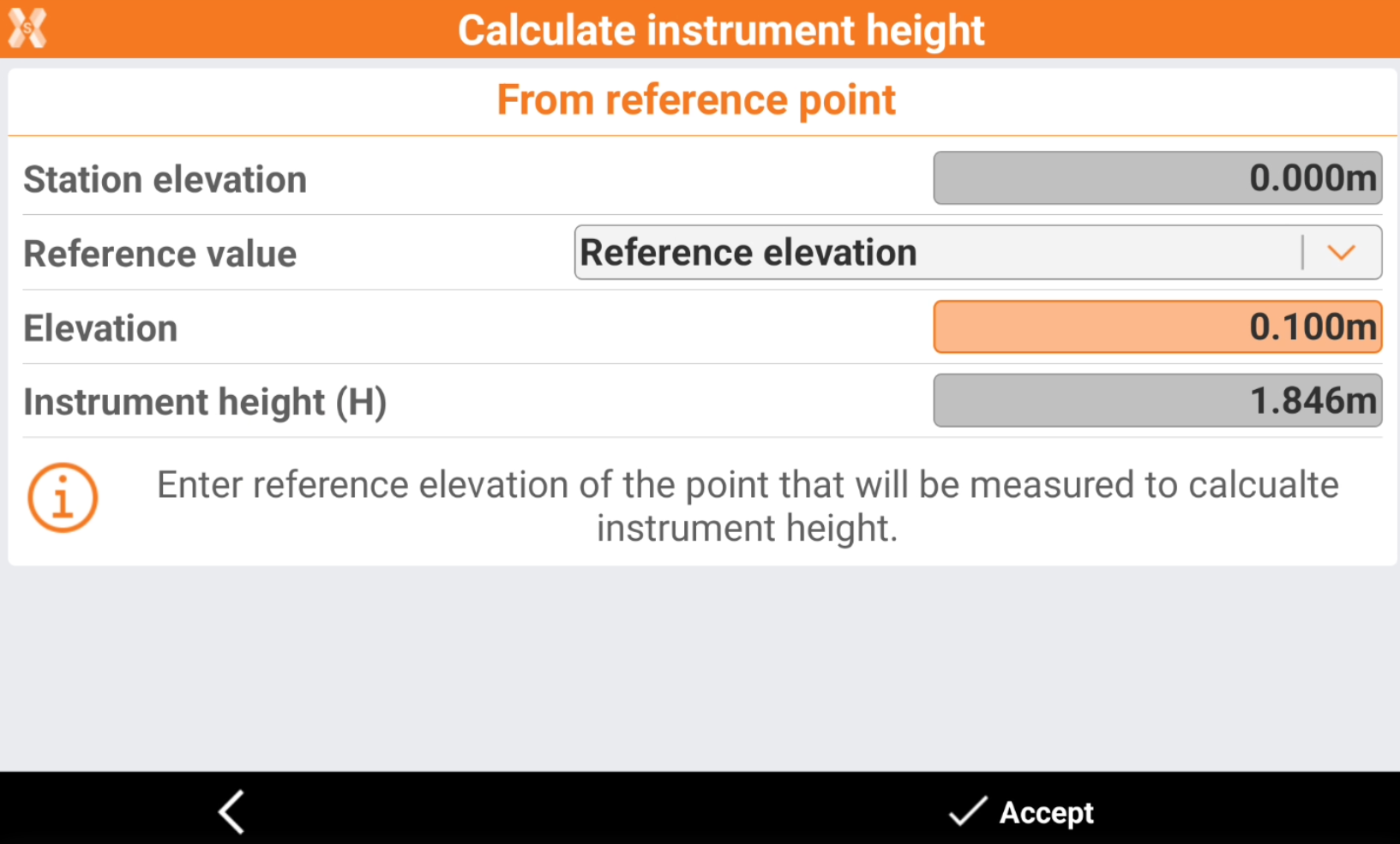1400x844 pixels.
Task: Click the Reference value label
Action: (x=159, y=254)
